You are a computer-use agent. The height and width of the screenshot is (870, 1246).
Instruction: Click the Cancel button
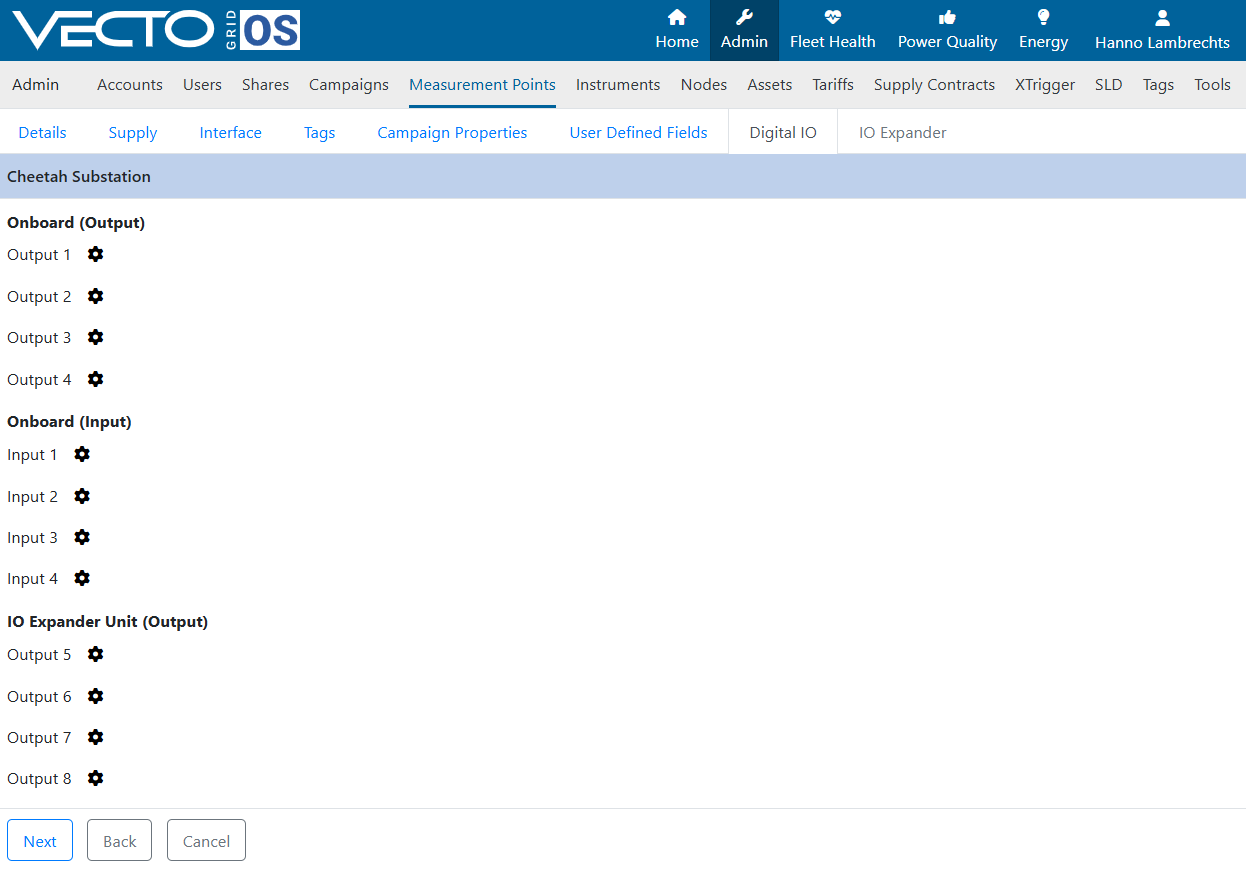tap(206, 840)
